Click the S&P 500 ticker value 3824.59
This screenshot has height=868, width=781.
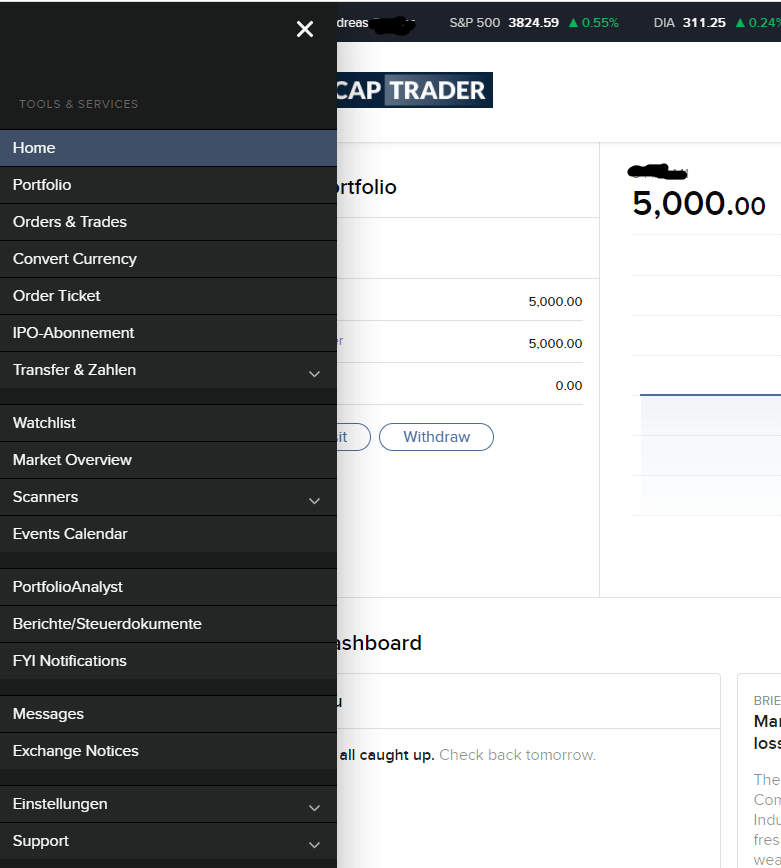pyautogui.click(x=534, y=23)
